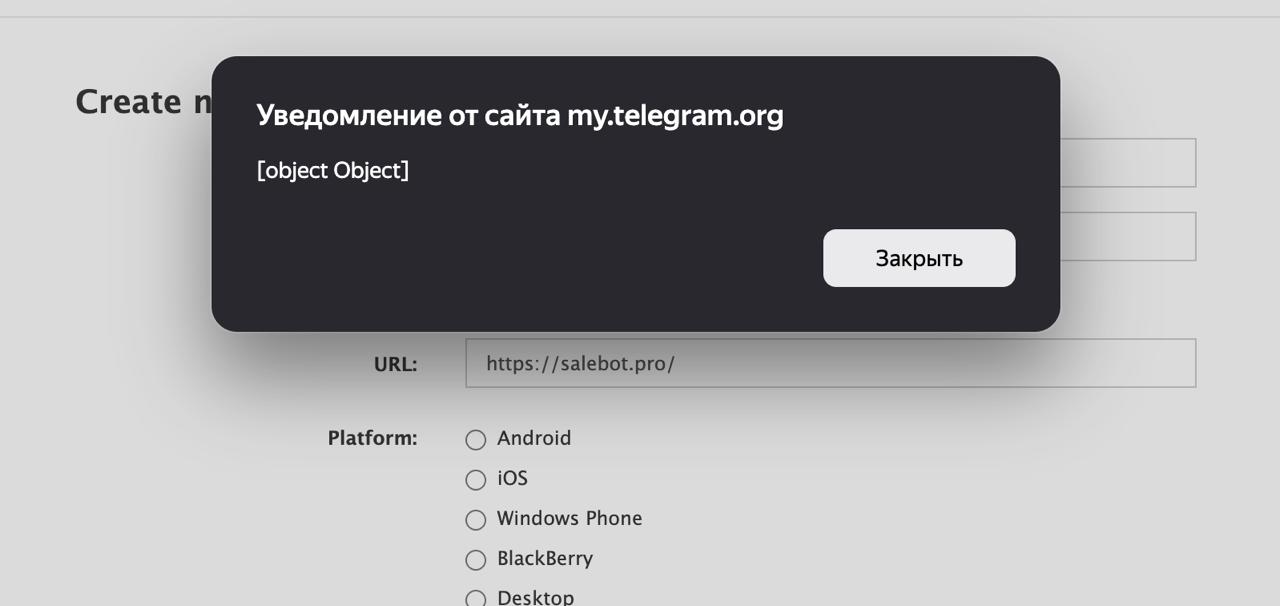Screen dimensions: 1280x606
Task: Choose the Windows Phone radio button
Action: [x=476, y=520]
